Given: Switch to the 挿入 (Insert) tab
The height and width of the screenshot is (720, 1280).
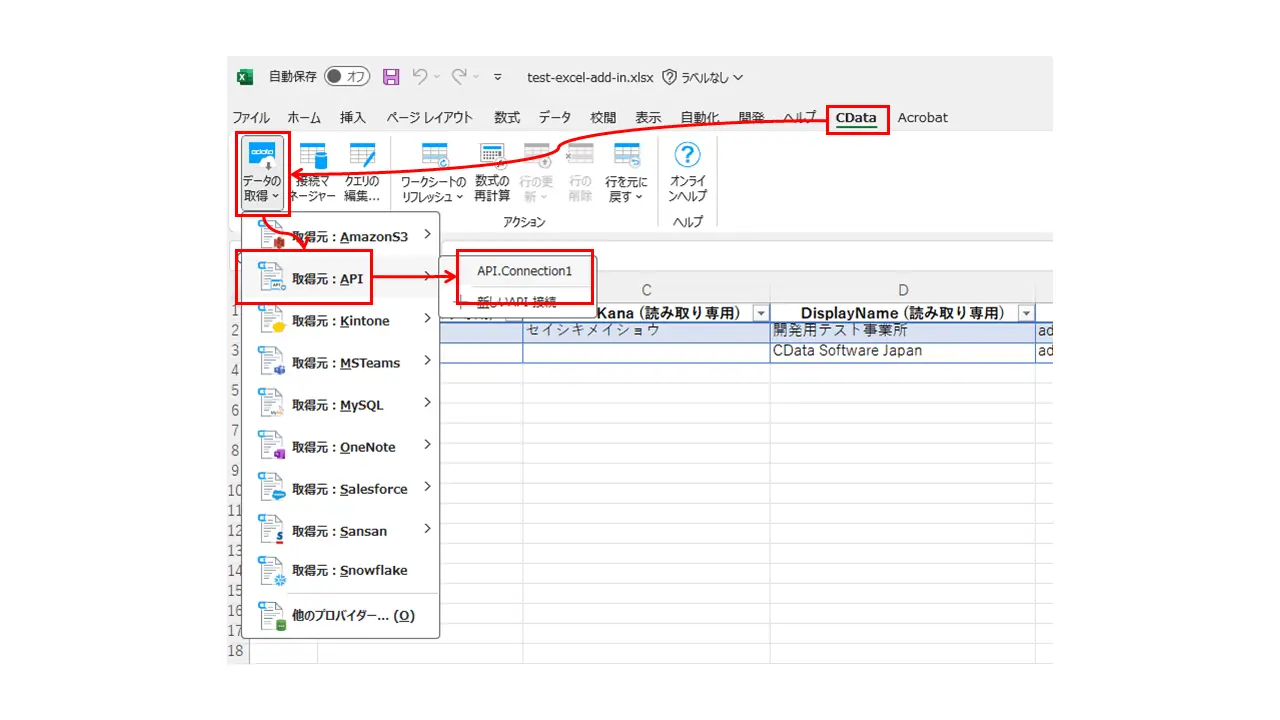Looking at the screenshot, I should click(353, 117).
